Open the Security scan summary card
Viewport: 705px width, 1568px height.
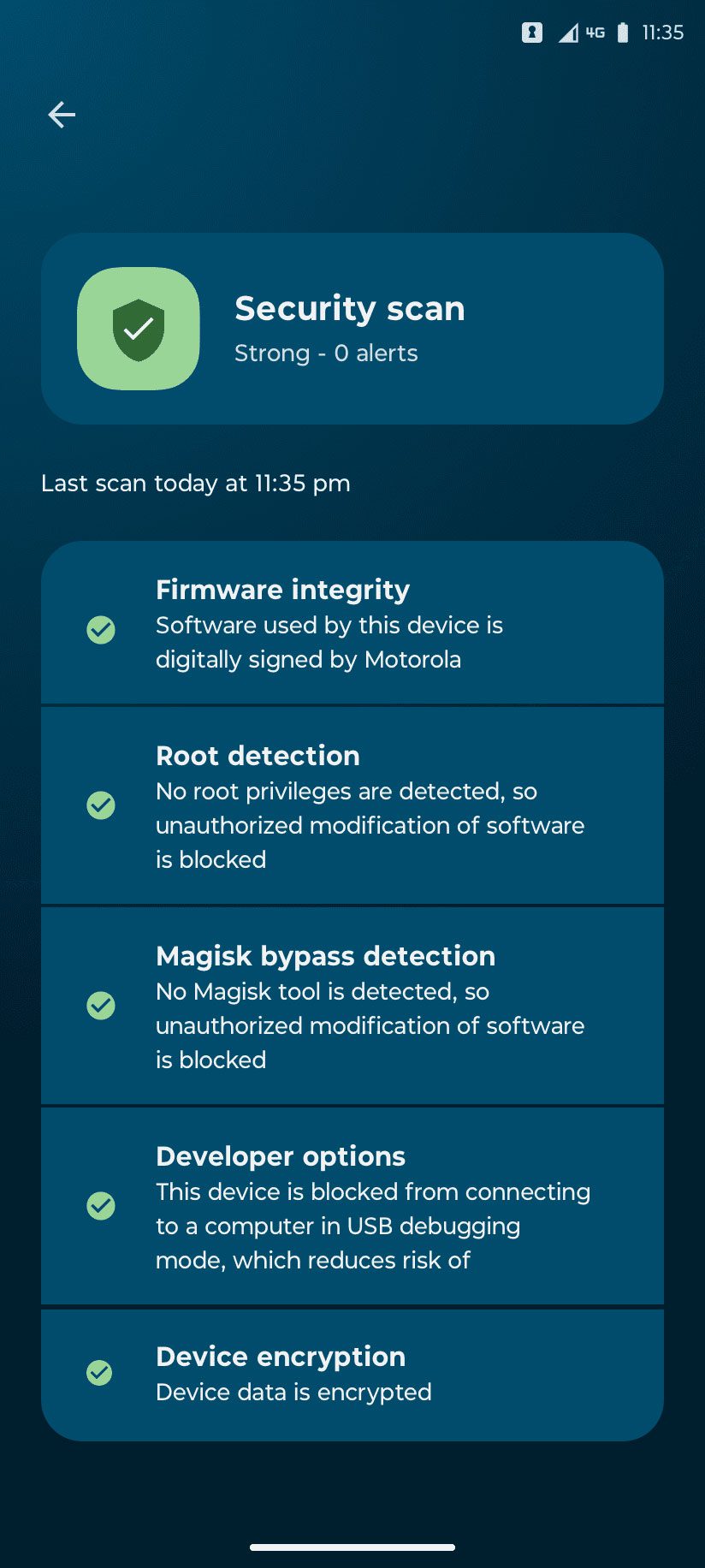click(352, 329)
